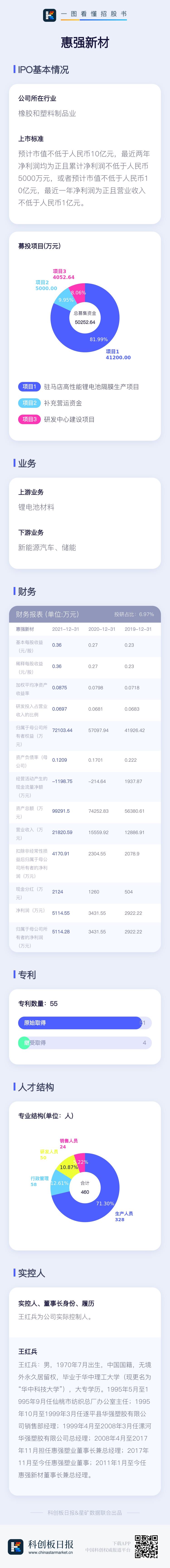Click the 继受取得 patent progress bar
This screenshot has width=170, height=1568.
85,1043
